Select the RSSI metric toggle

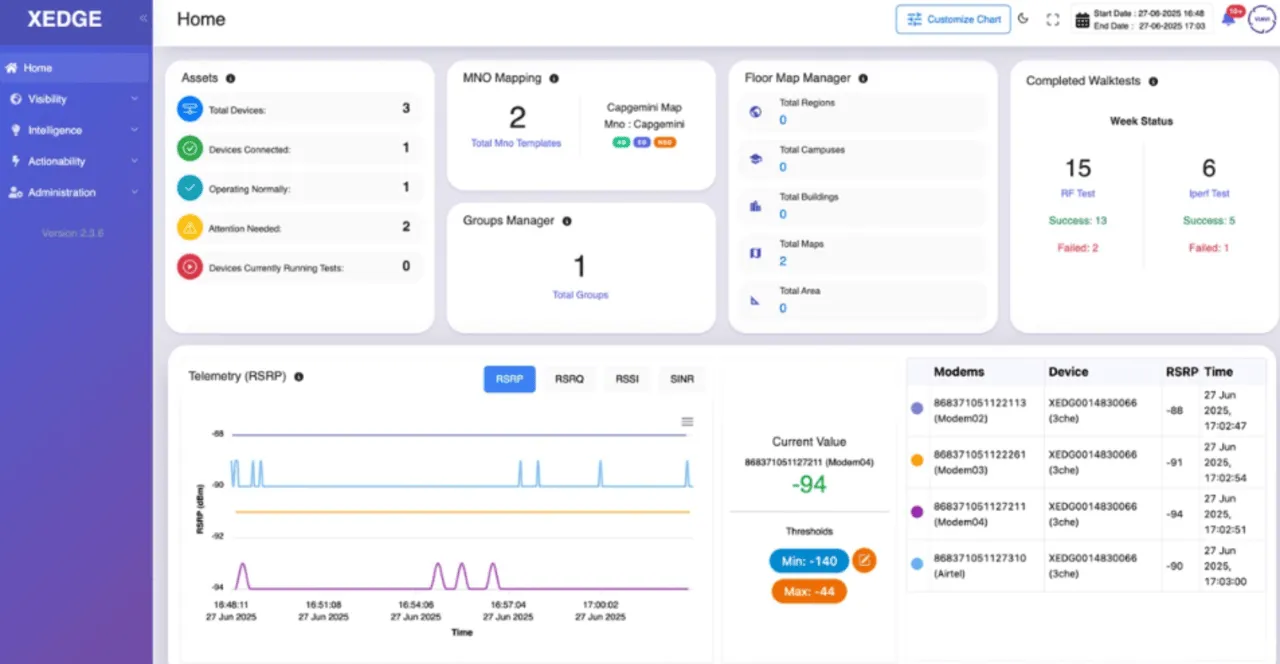pyautogui.click(x=627, y=379)
